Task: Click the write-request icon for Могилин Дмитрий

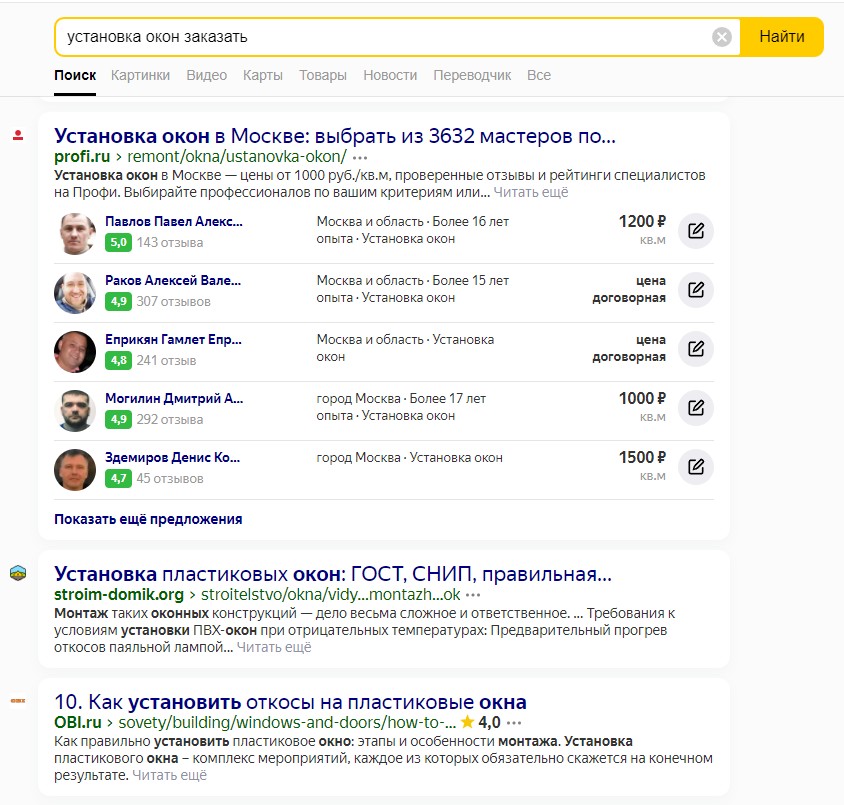Action: click(x=695, y=408)
